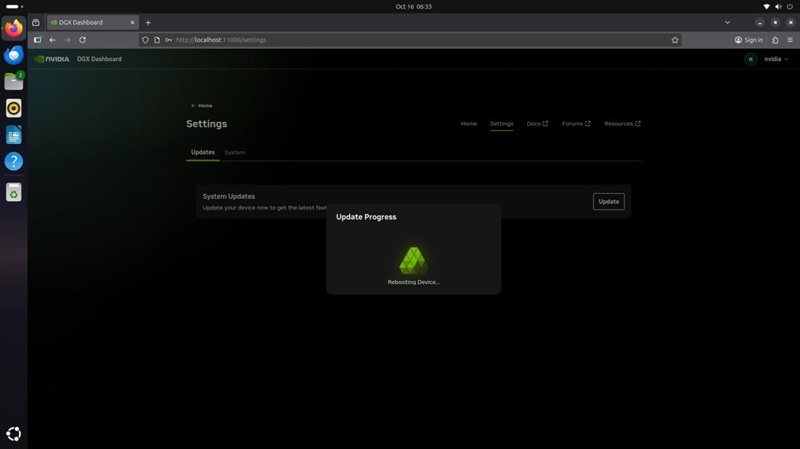Click the key permissions icon in address bar
The width and height of the screenshot is (800, 449).
[x=168, y=40]
